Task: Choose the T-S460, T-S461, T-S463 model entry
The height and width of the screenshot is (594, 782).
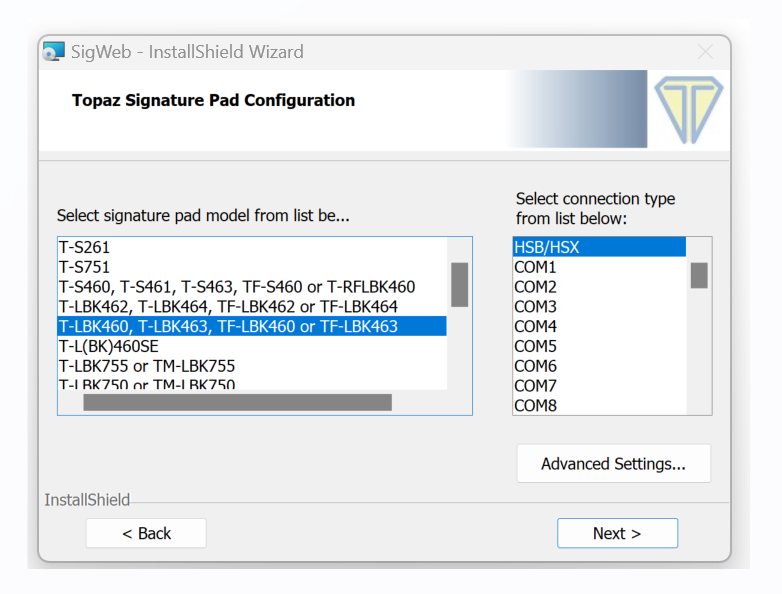Action: pos(236,287)
